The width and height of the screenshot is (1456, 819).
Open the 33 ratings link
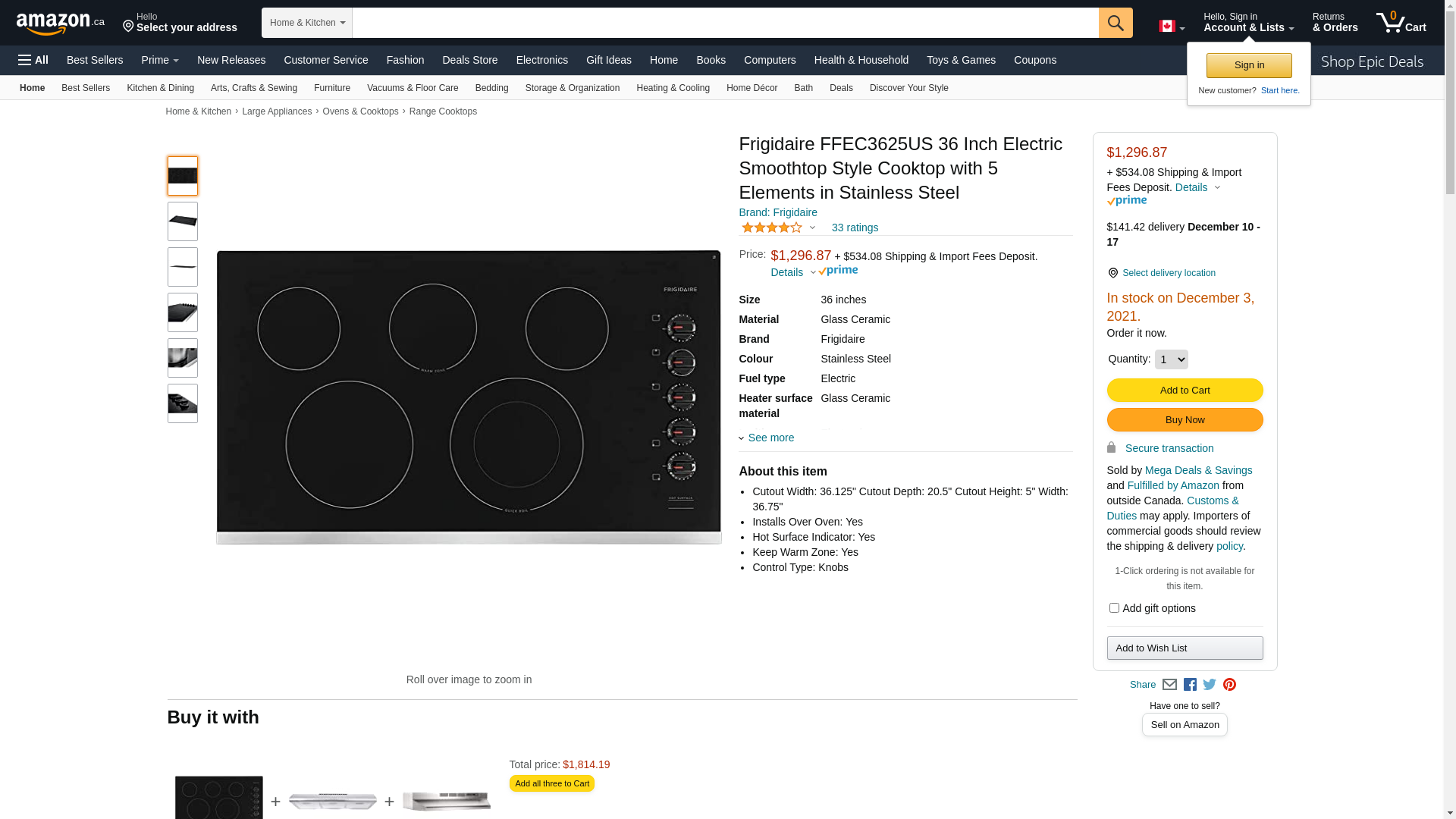855,227
